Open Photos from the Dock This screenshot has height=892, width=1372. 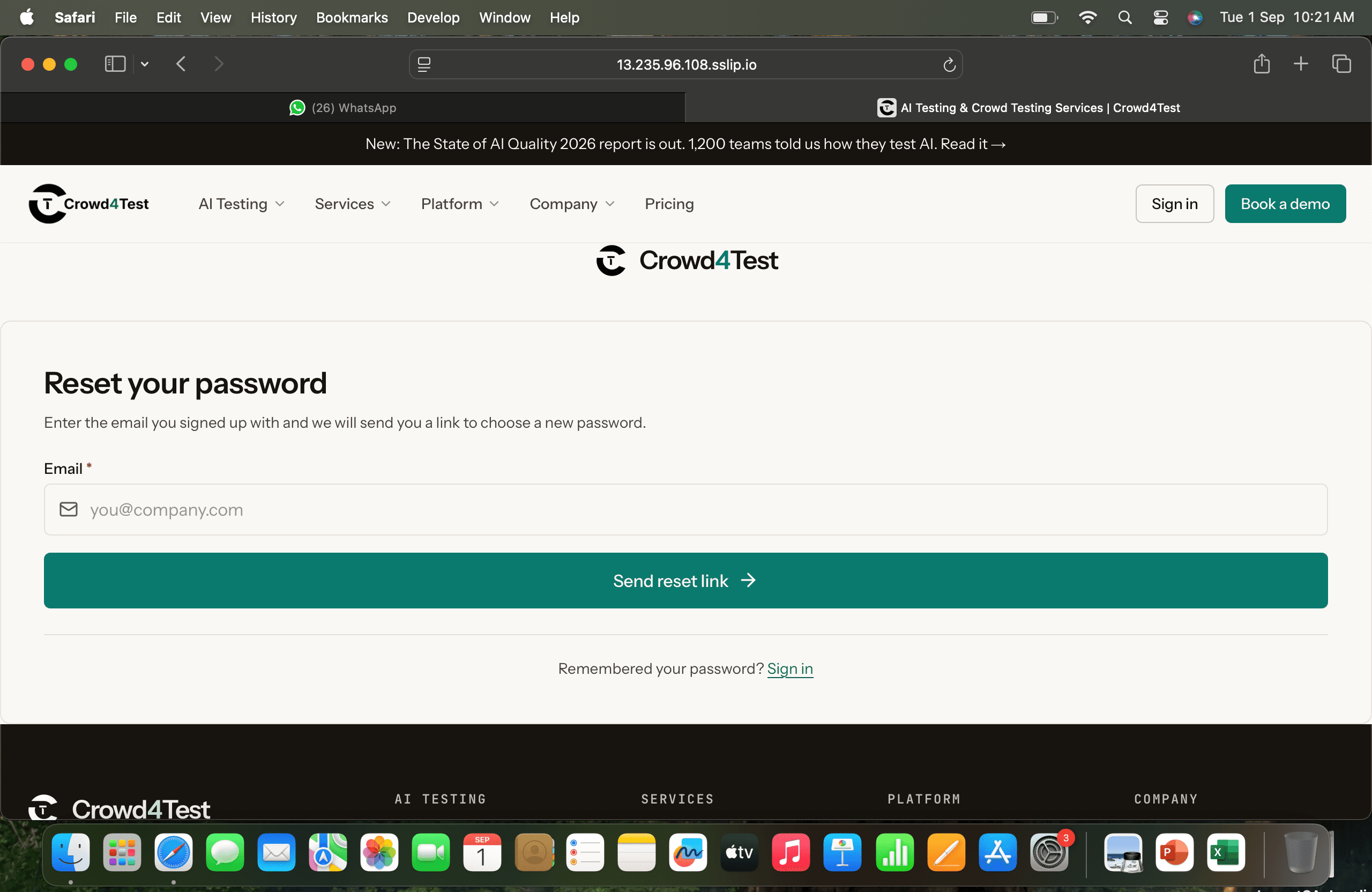pos(379,852)
